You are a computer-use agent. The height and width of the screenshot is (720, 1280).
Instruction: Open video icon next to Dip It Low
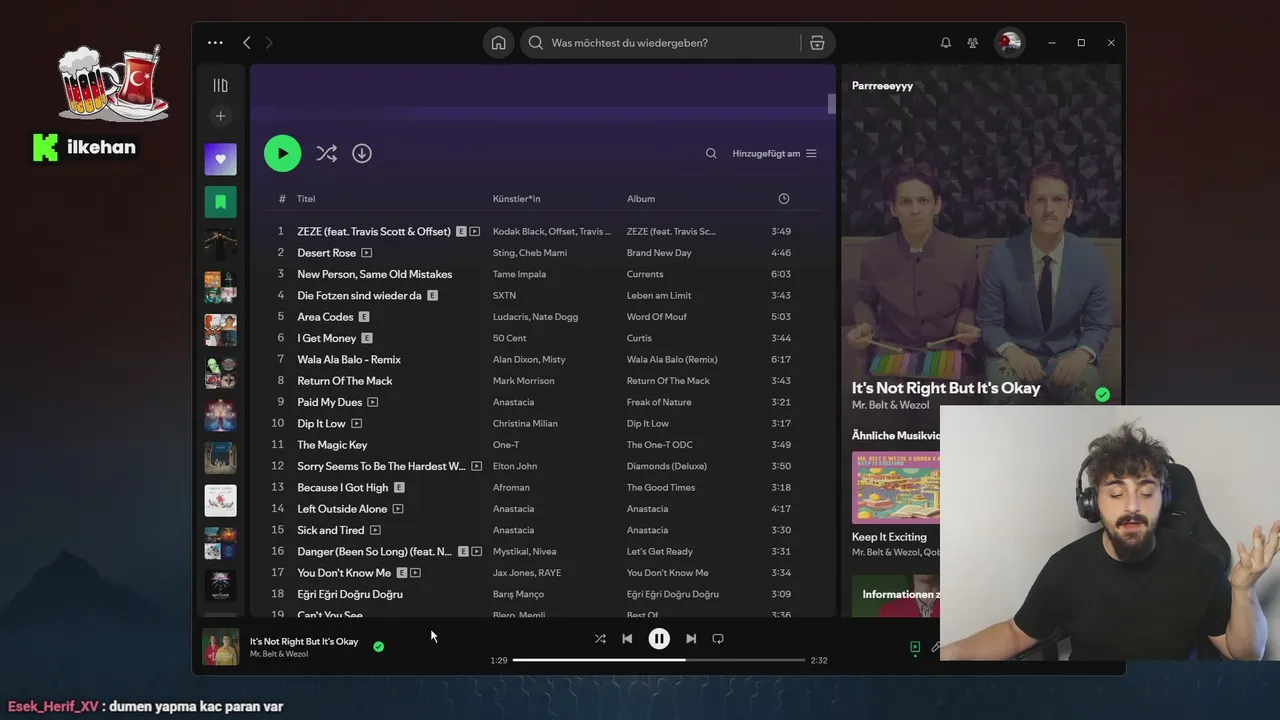tap(356, 424)
